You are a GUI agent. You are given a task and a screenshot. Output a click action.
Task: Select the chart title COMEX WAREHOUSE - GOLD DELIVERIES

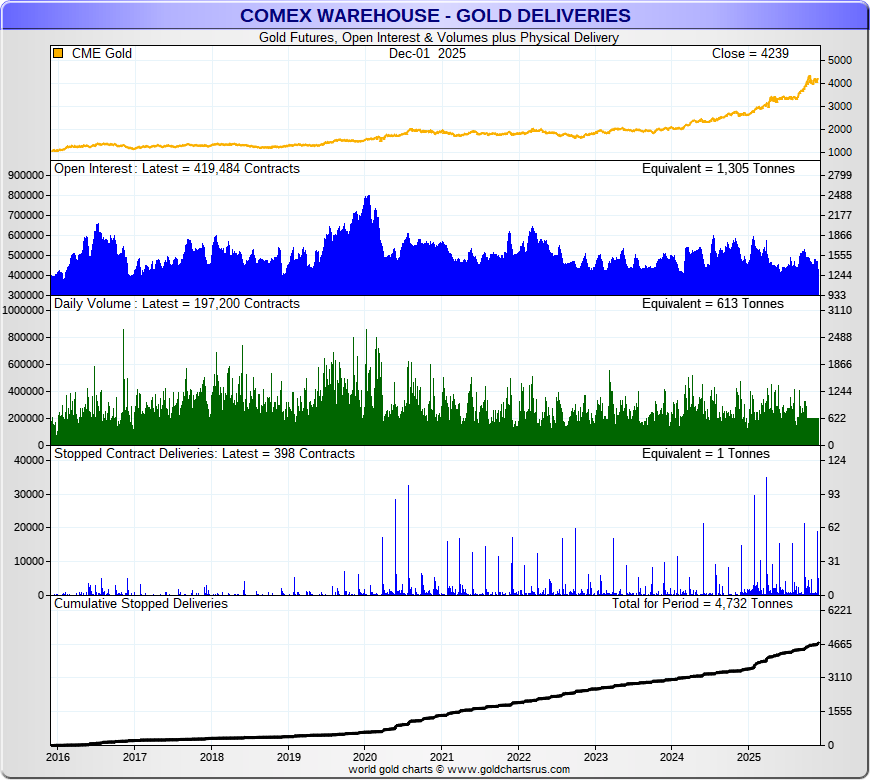[x=435, y=15]
